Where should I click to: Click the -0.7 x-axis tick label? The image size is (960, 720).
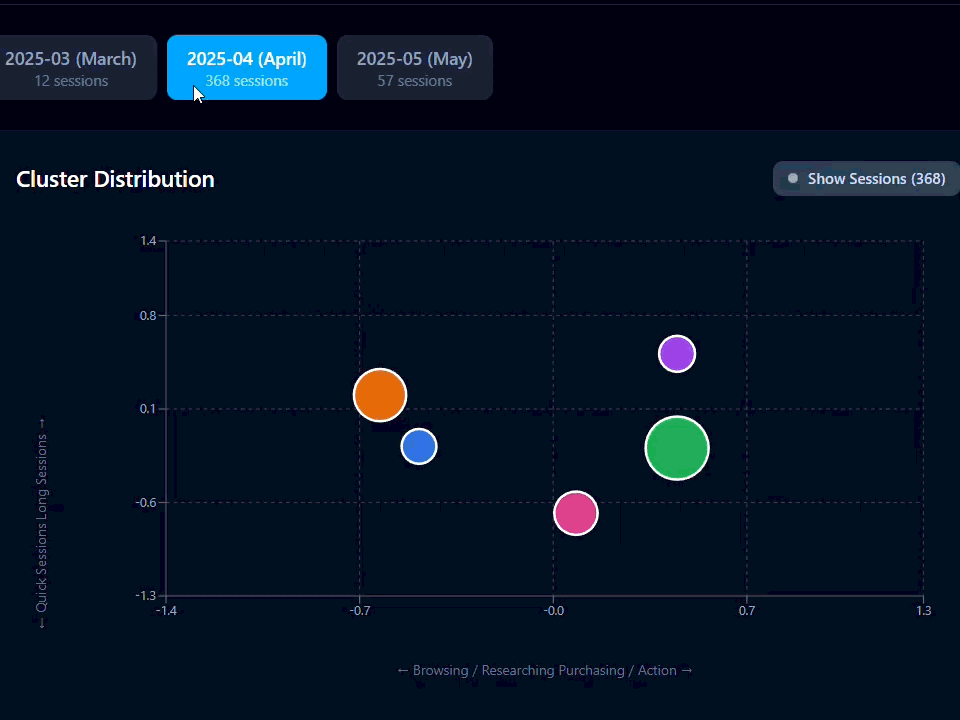pos(359,611)
